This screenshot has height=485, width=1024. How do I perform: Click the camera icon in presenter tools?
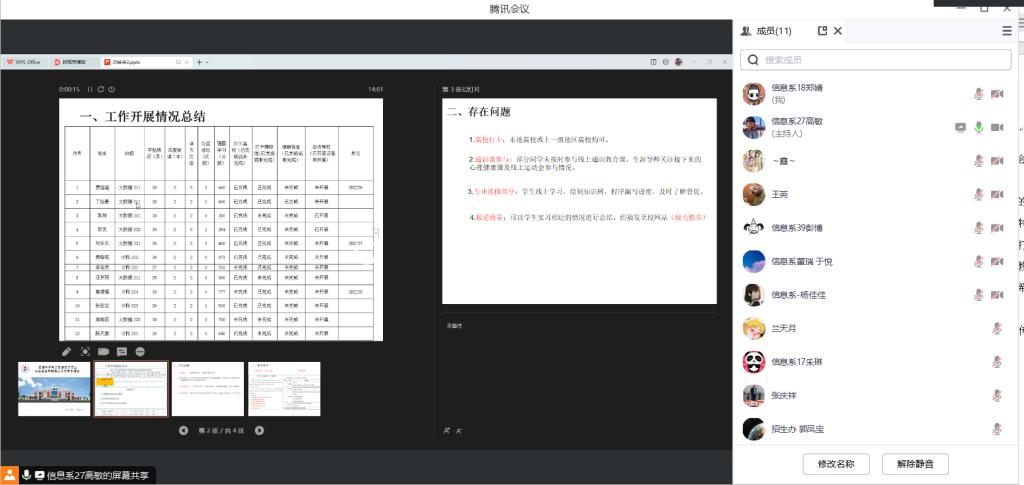click(x=103, y=352)
